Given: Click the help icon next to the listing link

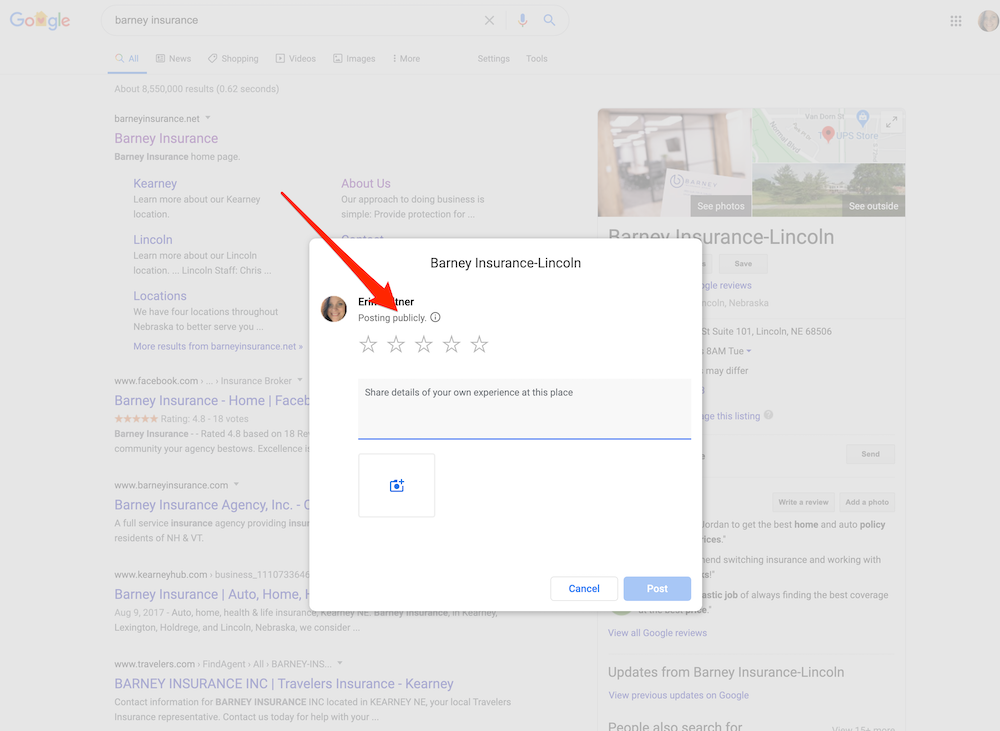Looking at the screenshot, I should tap(768, 415).
